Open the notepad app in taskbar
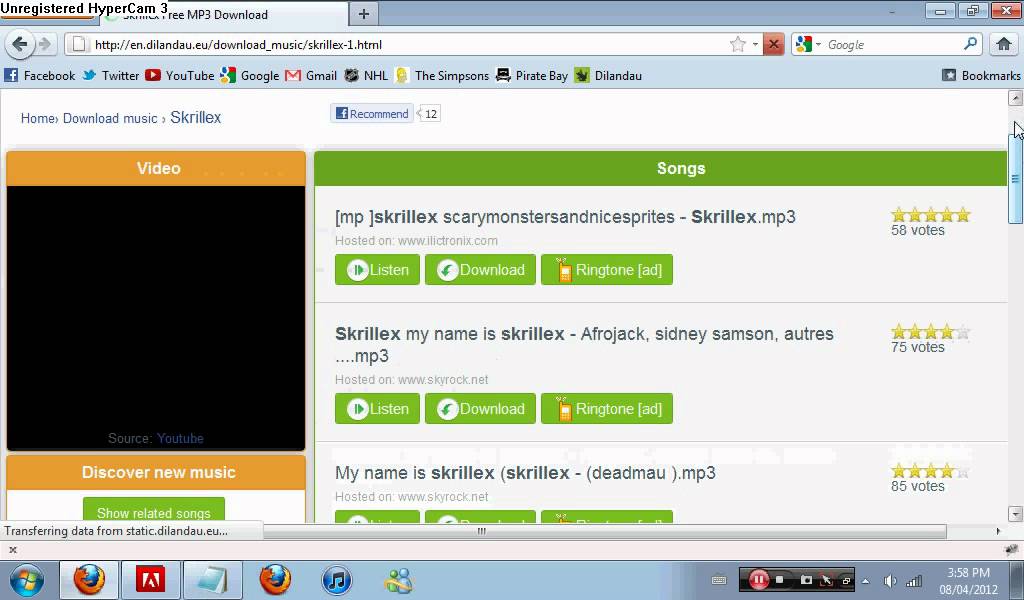1024x600 pixels. [x=213, y=580]
